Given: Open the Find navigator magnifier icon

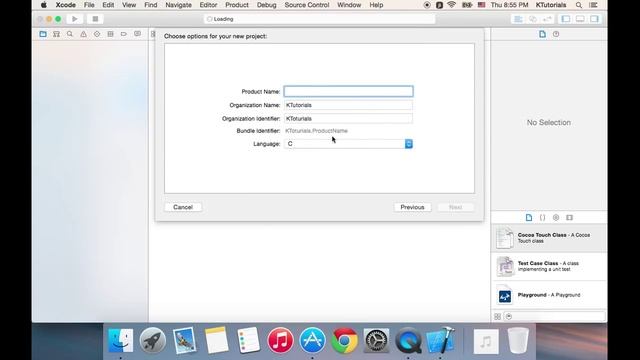Looking at the screenshot, I should 70,34.
